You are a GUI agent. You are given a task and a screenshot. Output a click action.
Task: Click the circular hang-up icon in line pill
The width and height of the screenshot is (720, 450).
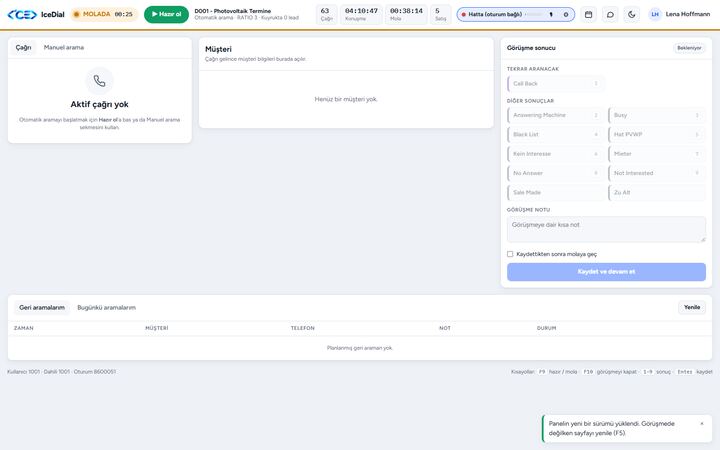coord(566,14)
